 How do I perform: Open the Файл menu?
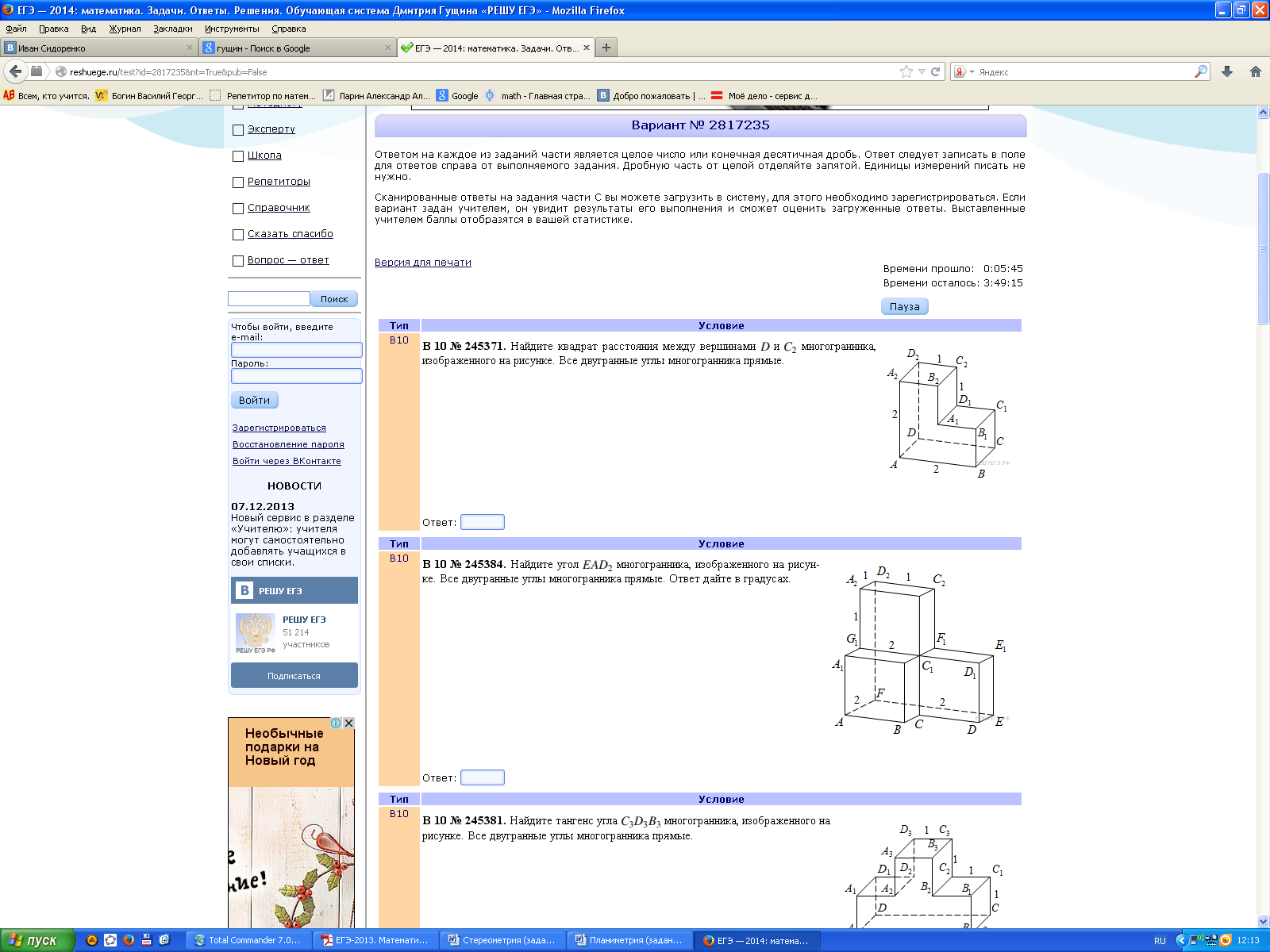[16, 29]
